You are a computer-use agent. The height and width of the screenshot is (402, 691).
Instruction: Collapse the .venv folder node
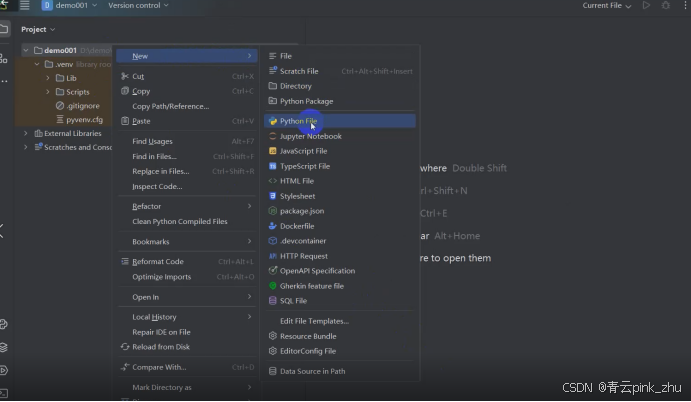pos(37,64)
